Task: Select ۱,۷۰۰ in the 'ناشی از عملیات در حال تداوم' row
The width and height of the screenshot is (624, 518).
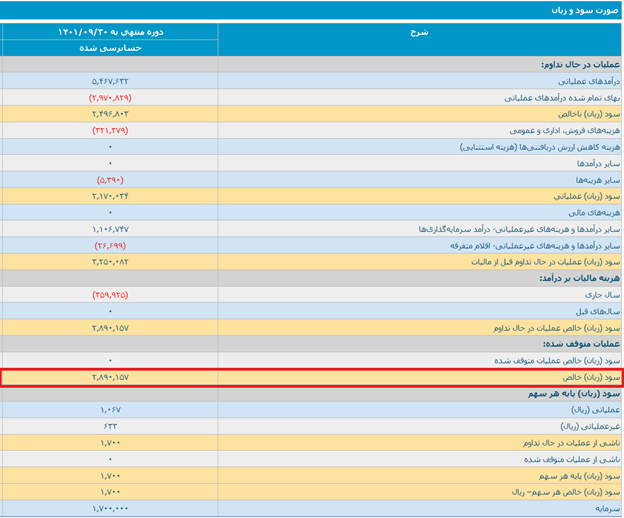Action: click(110, 443)
